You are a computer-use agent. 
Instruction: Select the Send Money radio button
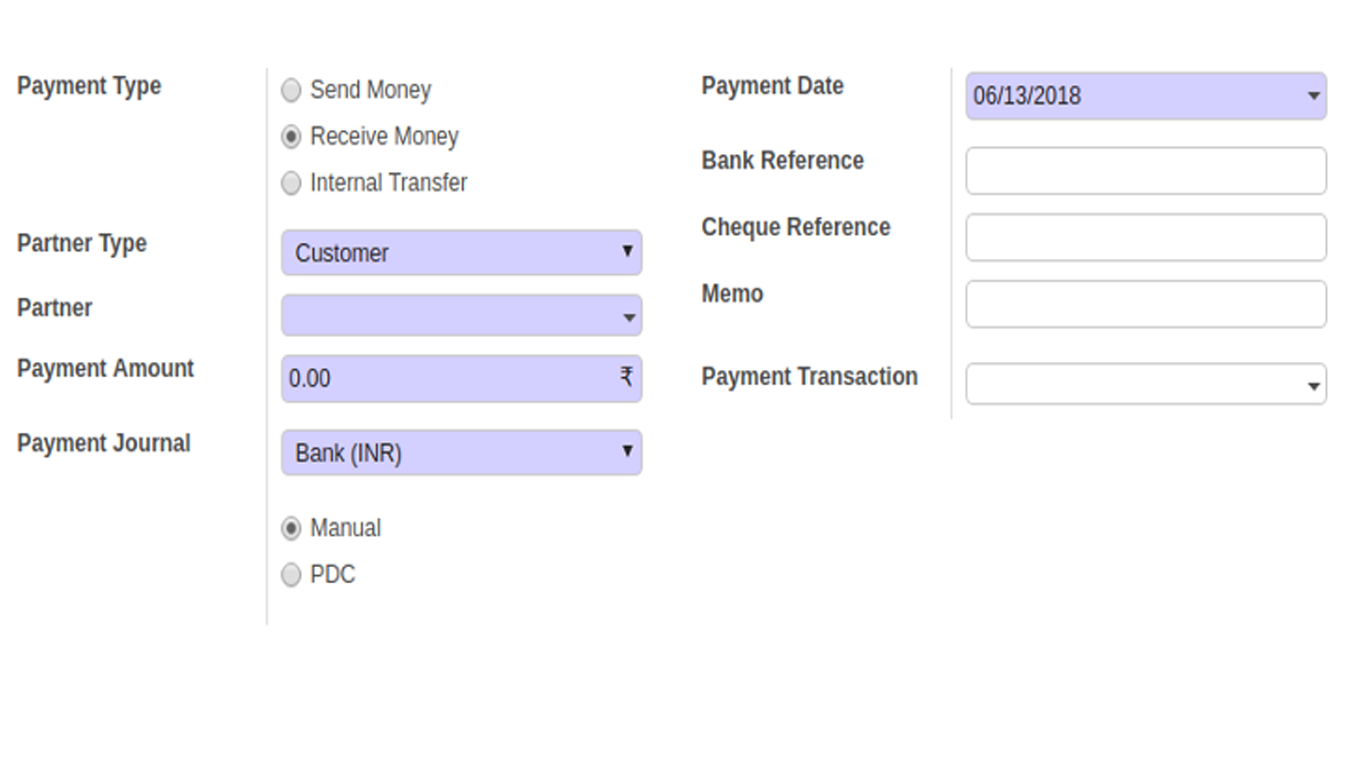291,91
